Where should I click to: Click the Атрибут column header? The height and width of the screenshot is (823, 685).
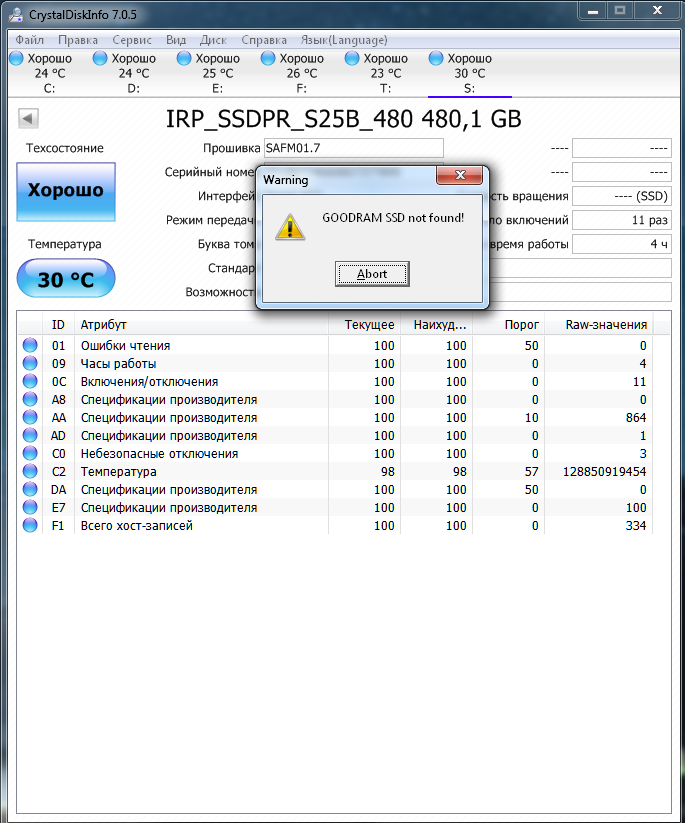202,325
